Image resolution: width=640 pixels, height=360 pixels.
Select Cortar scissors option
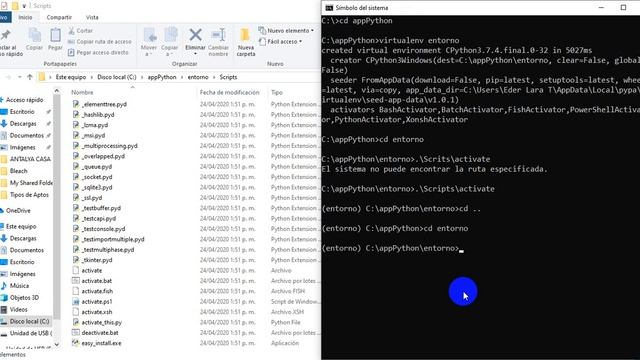(x=80, y=31)
